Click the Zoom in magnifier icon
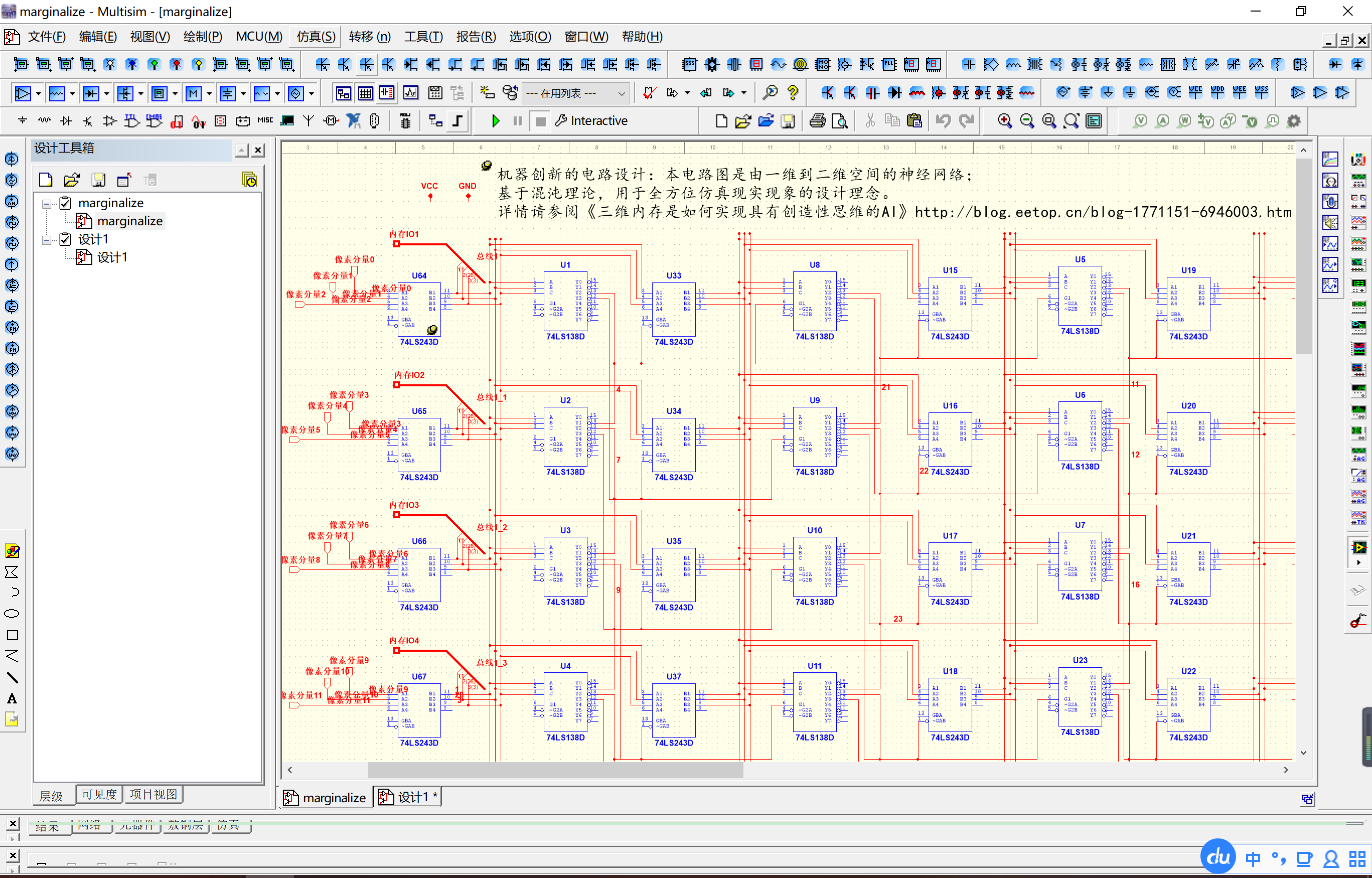 (1004, 121)
